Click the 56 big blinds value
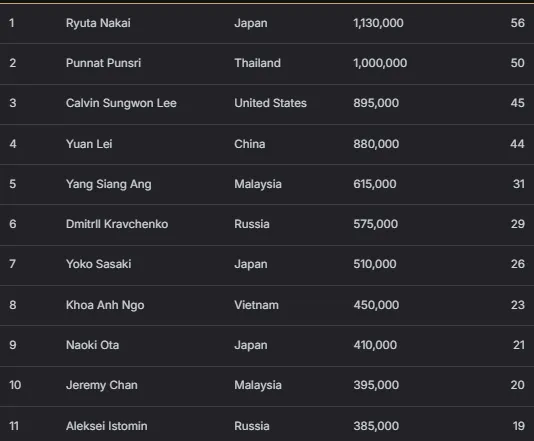This screenshot has width=534, height=441. [x=517, y=23]
